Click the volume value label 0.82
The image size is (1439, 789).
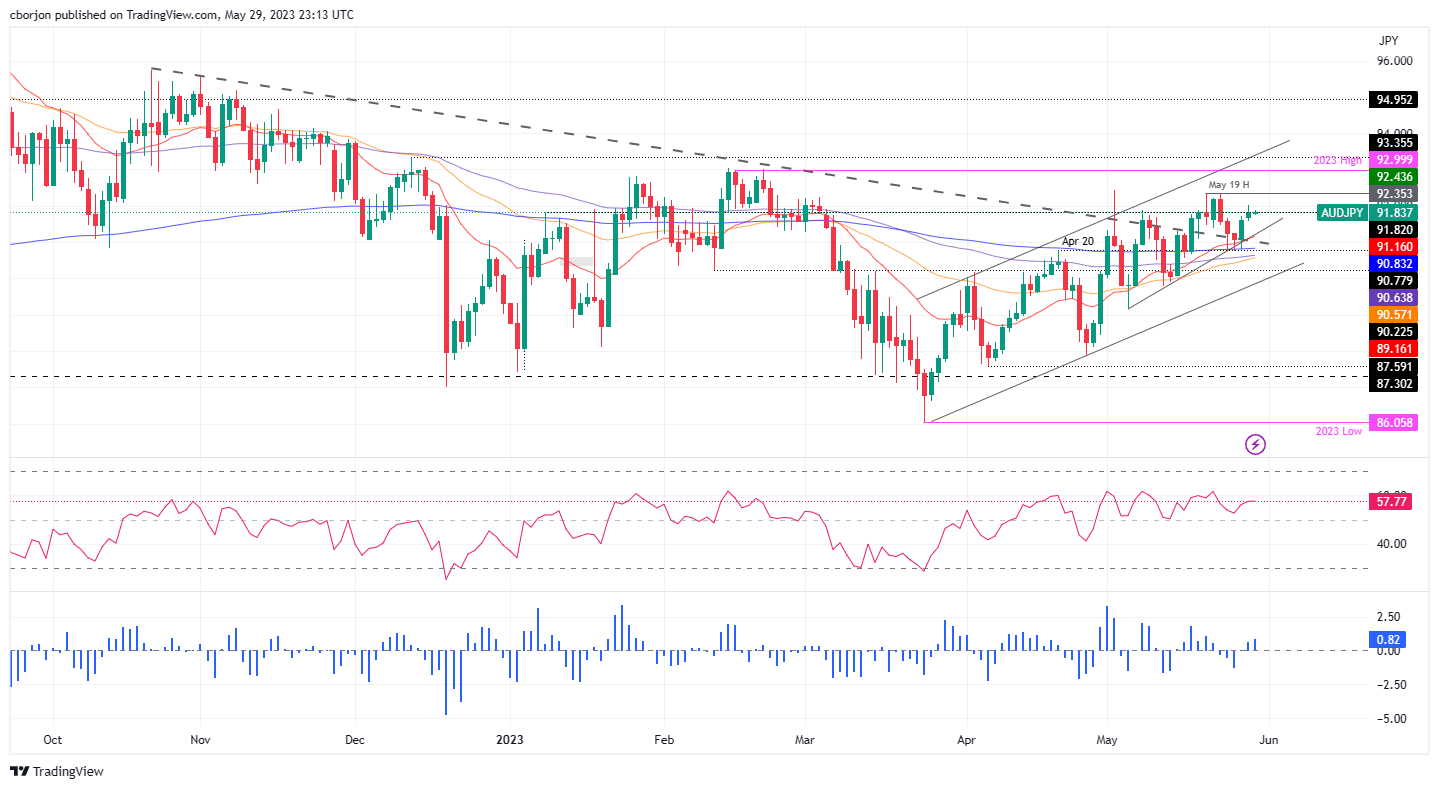1390,637
